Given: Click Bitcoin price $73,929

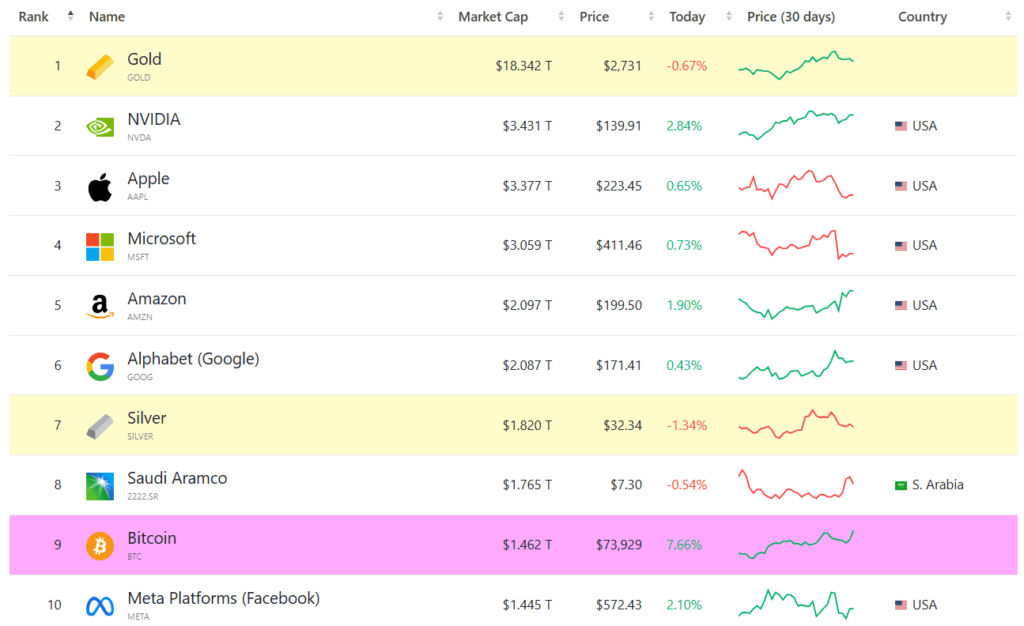Looking at the screenshot, I should (618, 545).
